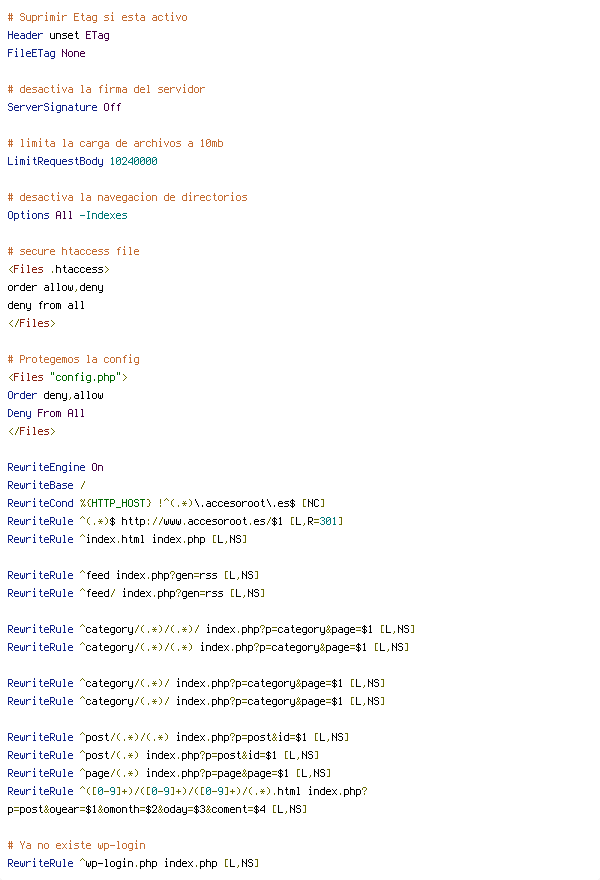
Task: Click the RewriteCond %{HTTP_HOST} line
Action: (x=167, y=503)
